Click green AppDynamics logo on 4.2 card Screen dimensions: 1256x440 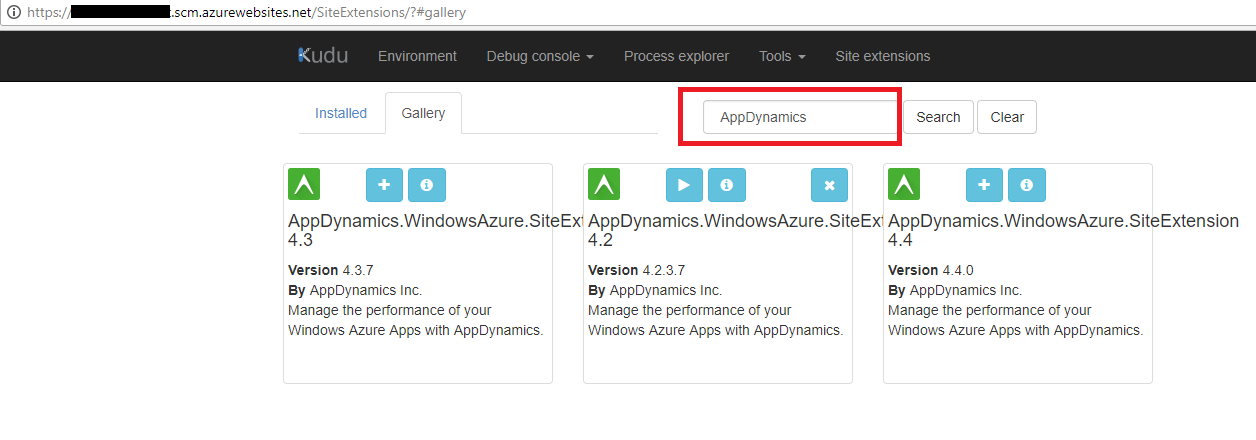tap(604, 184)
